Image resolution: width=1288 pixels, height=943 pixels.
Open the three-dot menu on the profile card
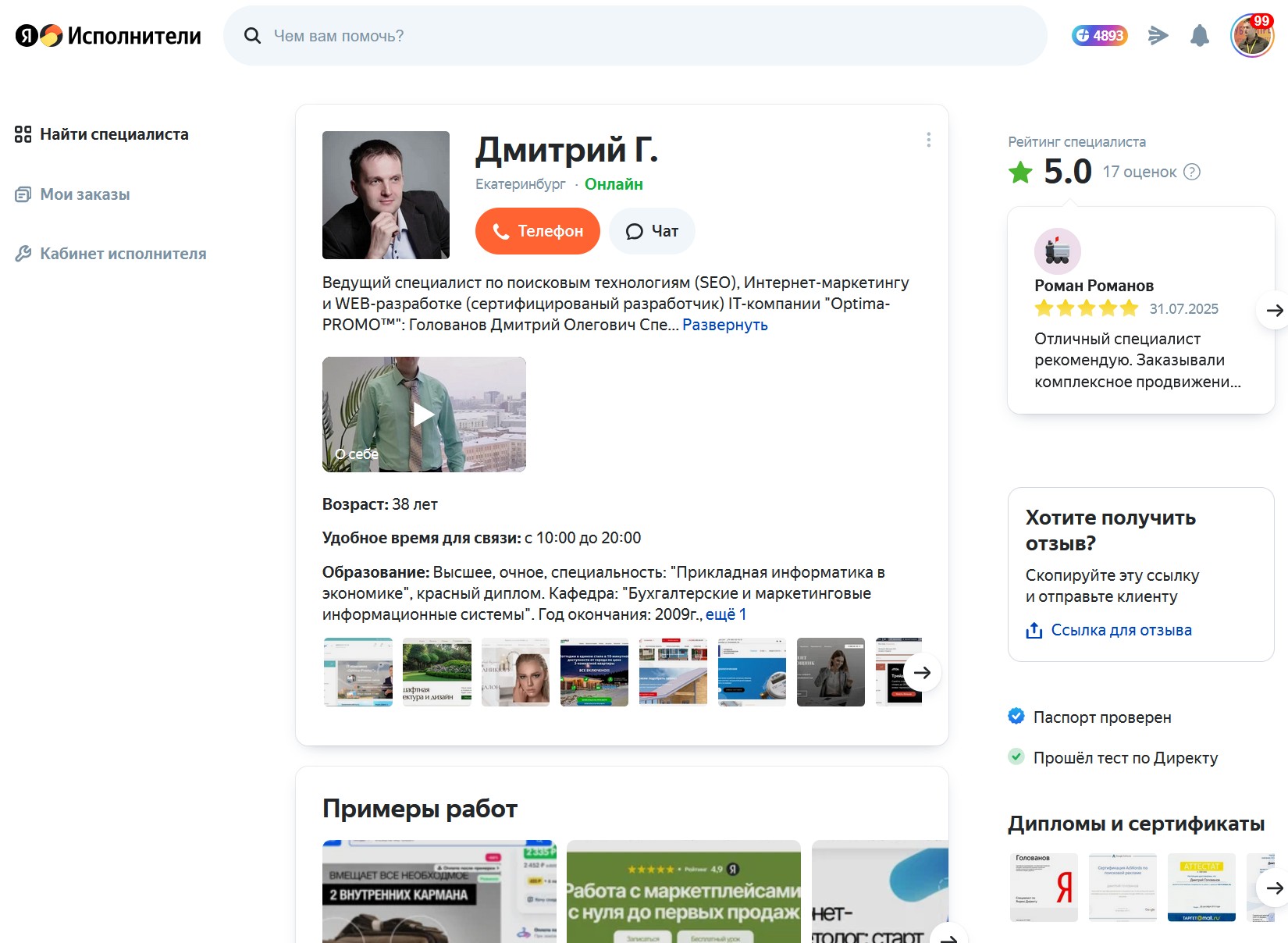[928, 141]
